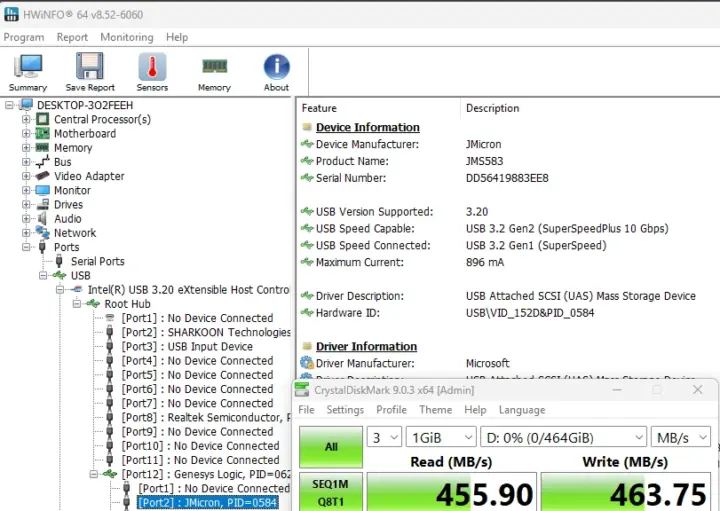Collapse the Ports tree node
Viewport: 720px width, 511px height.
(26, 247)
